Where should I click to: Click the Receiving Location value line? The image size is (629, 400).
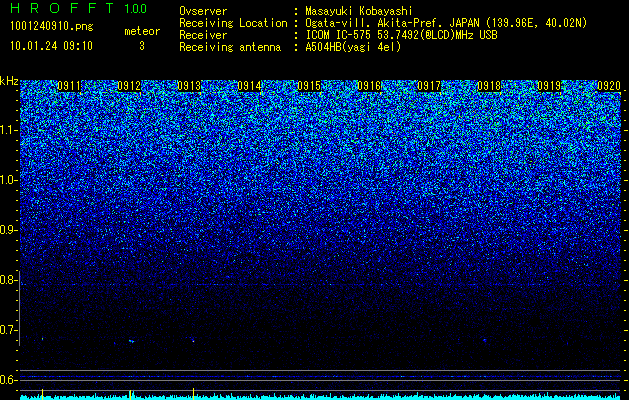coord(446,23)
